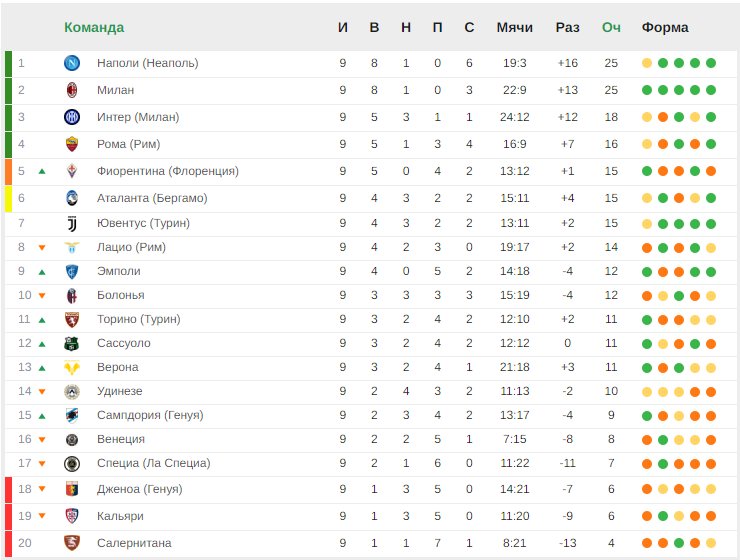
Task: Click the Milan club crest
Action: coord(72,90)
